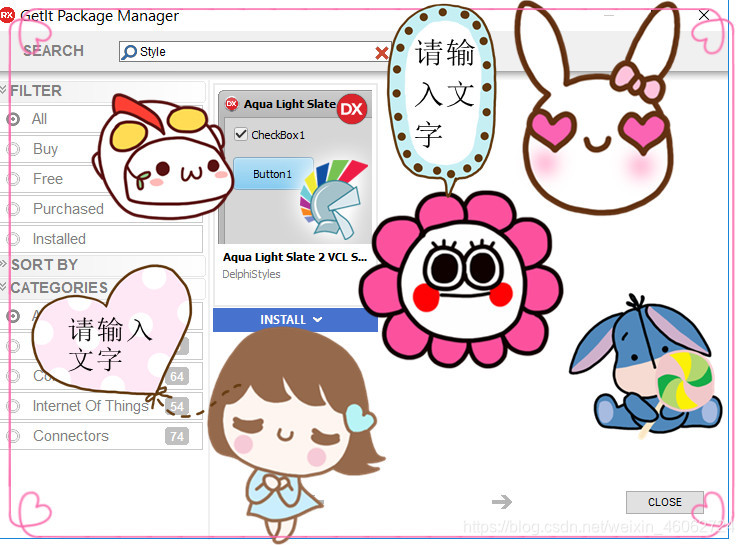
Task: Click the red DX badge on package
Action: (352, 109)
